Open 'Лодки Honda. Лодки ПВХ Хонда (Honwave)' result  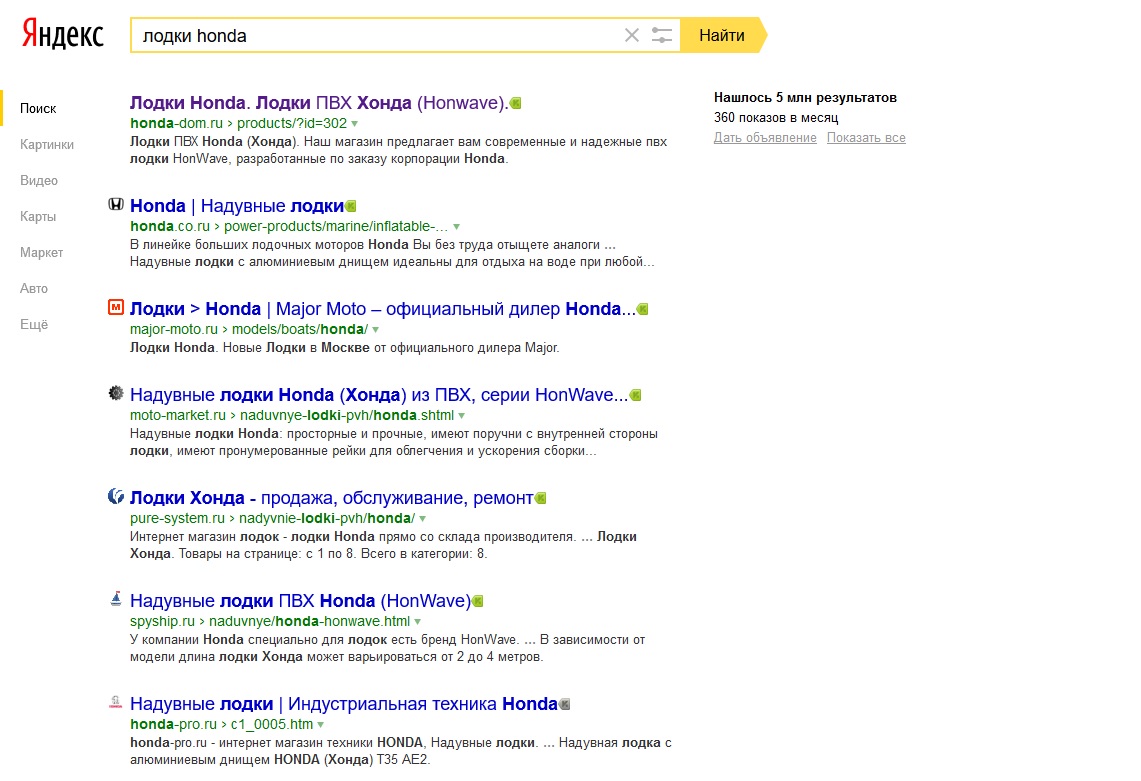(319, 103)
